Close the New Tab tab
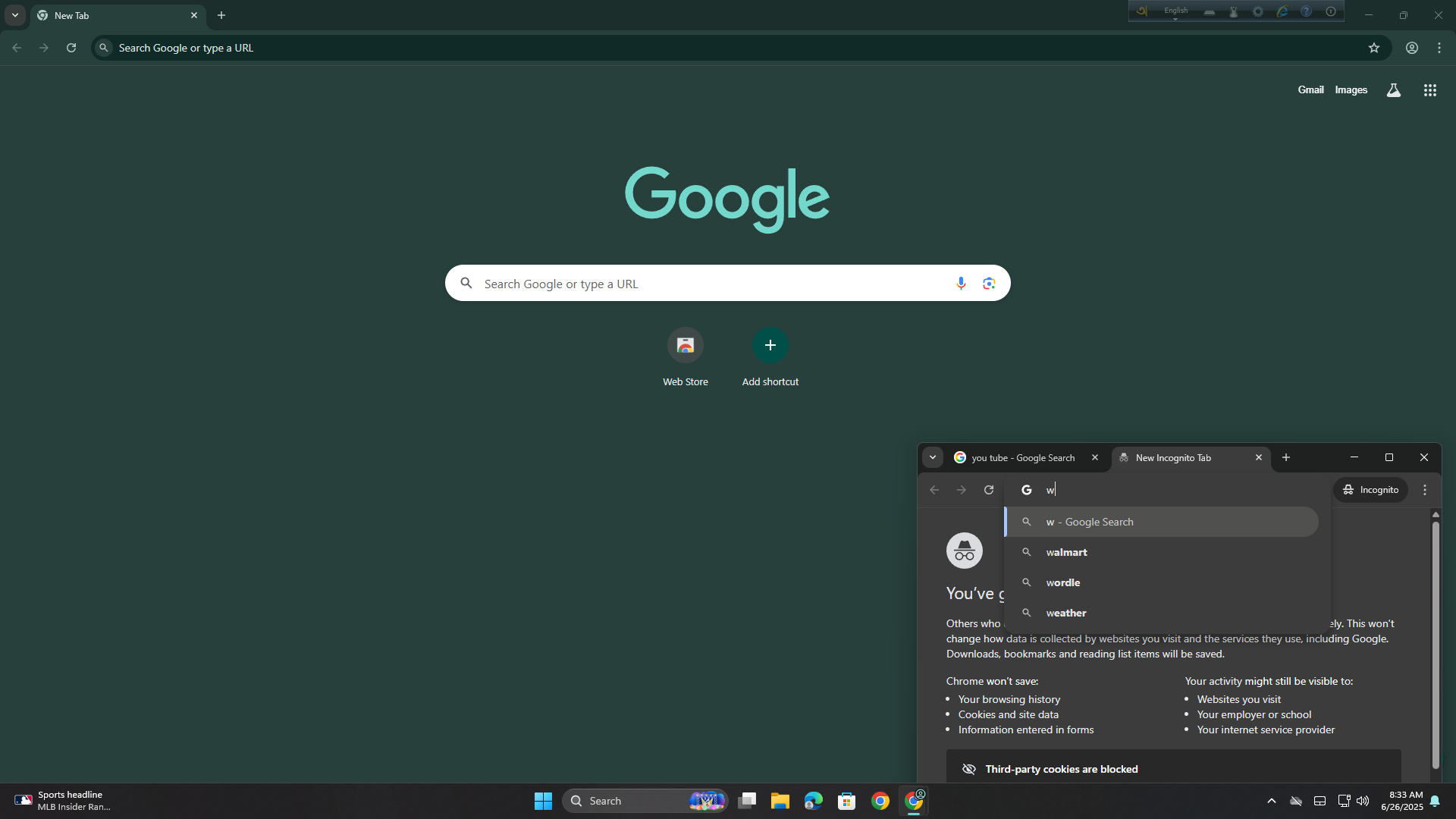Image resolution: width=1456 pixels, height=819 pixels. click(194, 15)
